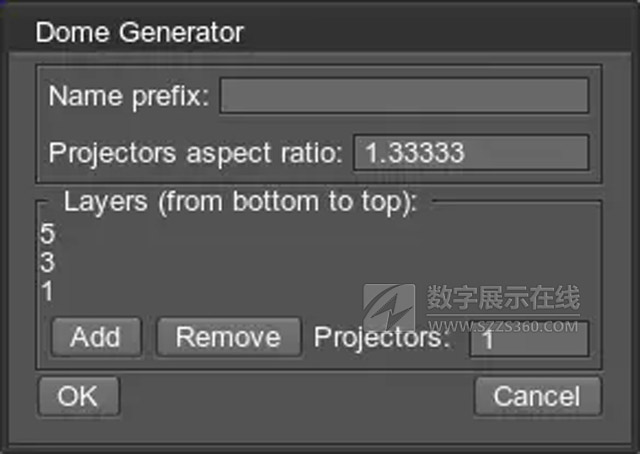Click the "Name prefix:" label
640x454 pixels.
pos(129,97)
